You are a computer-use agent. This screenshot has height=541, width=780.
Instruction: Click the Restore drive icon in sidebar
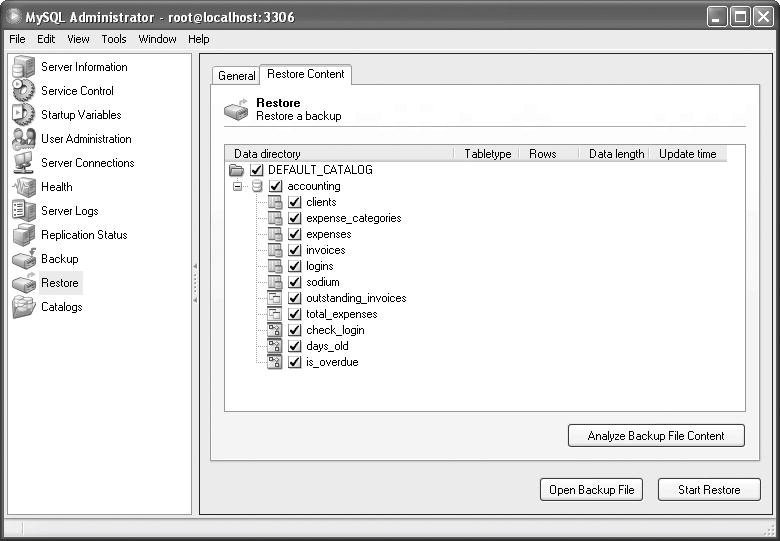tap(23, 282)
